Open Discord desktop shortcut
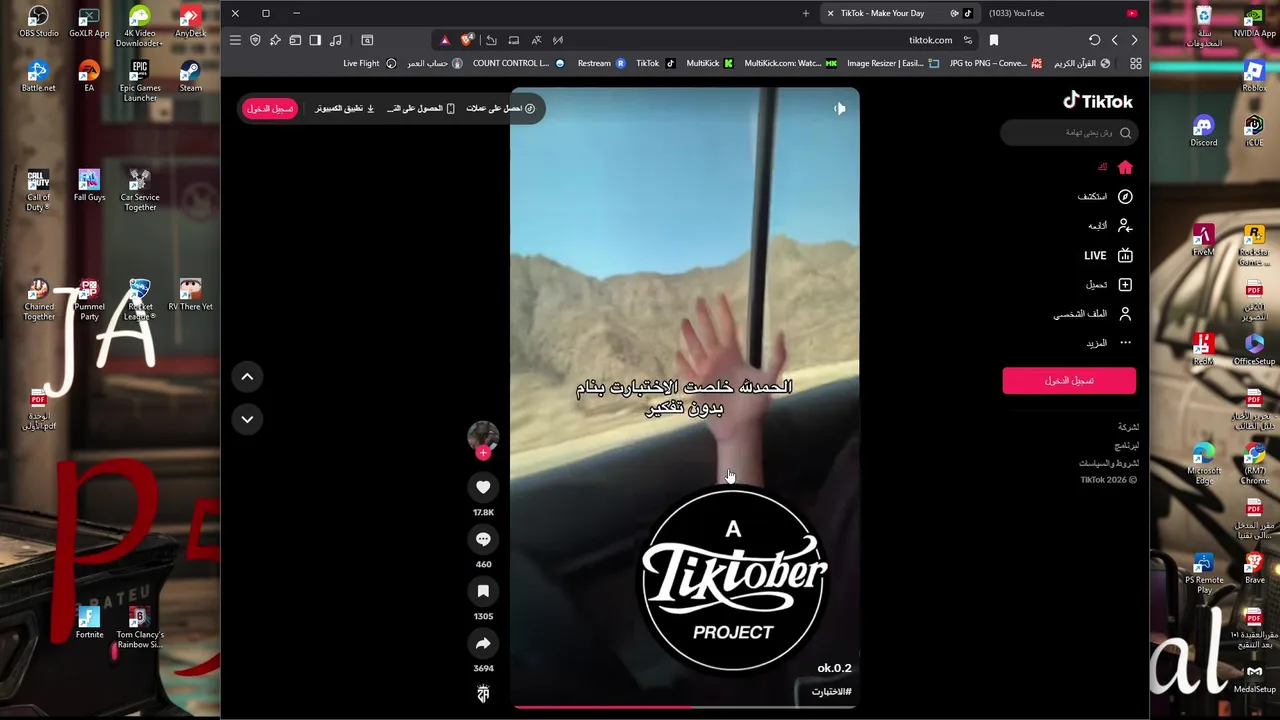This screenshot has height=720, width=1280. (1203, 131)
